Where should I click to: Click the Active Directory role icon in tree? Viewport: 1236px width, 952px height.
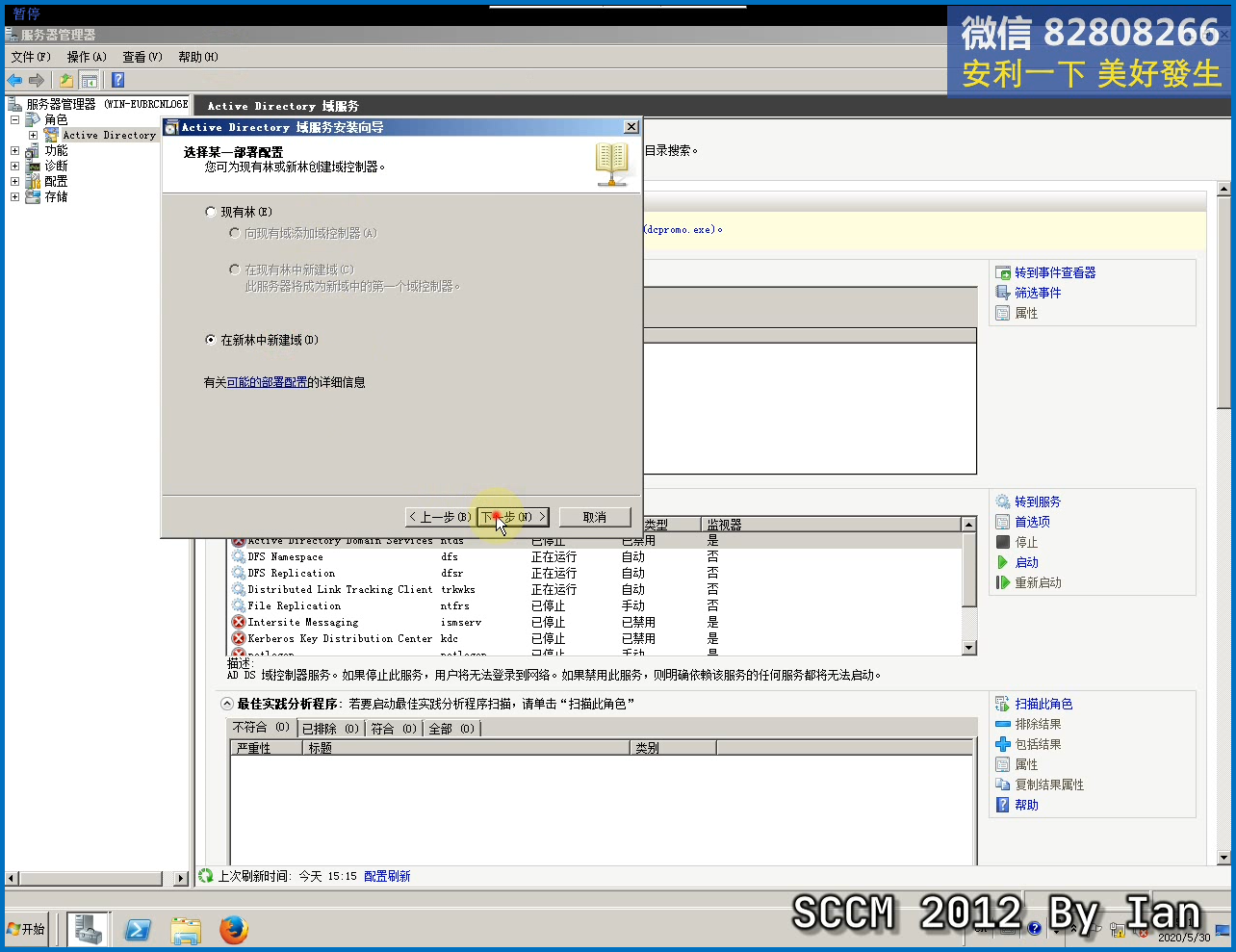coord(51,135)
